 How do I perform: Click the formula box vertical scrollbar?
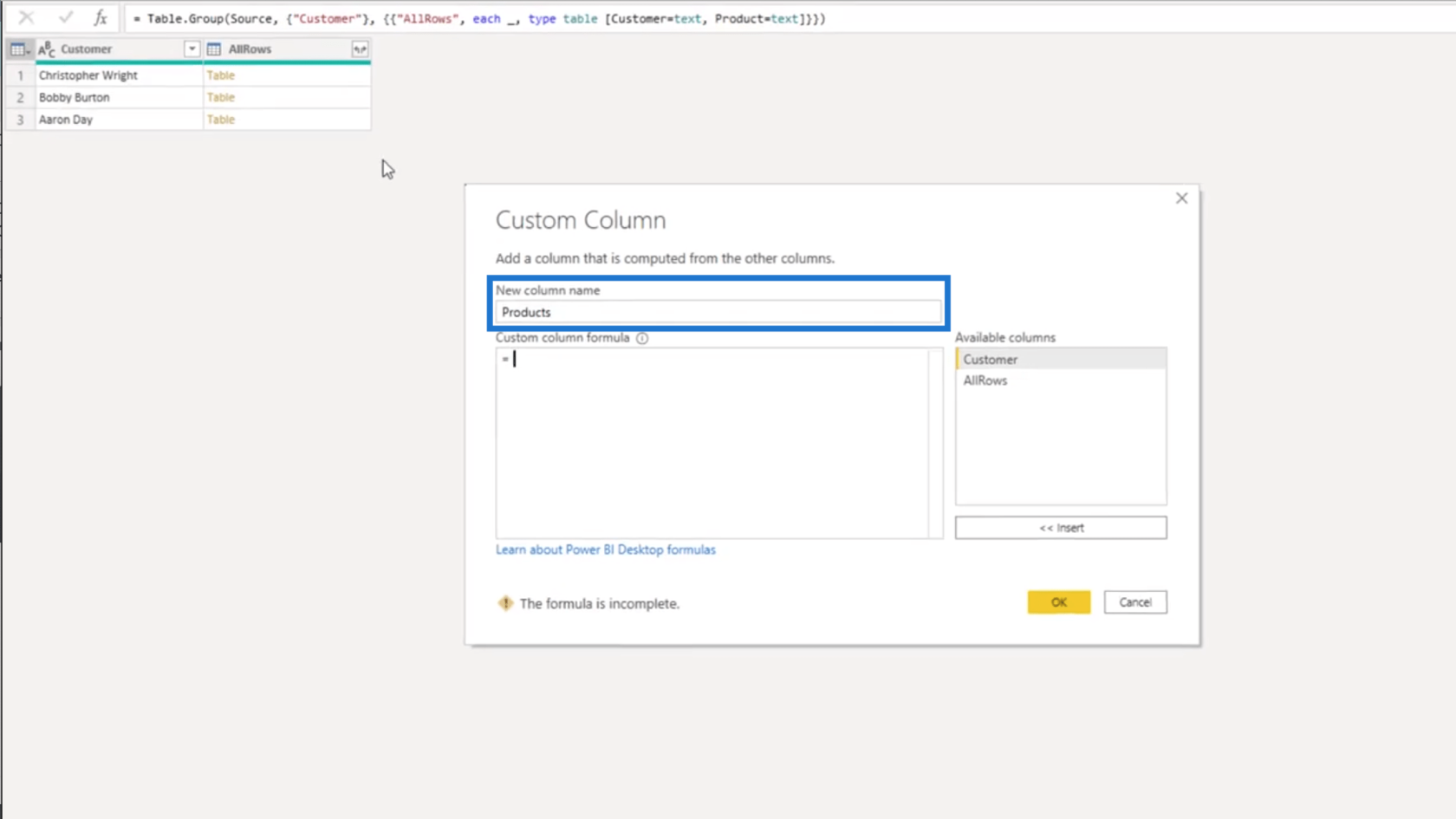tap(935, 443)
